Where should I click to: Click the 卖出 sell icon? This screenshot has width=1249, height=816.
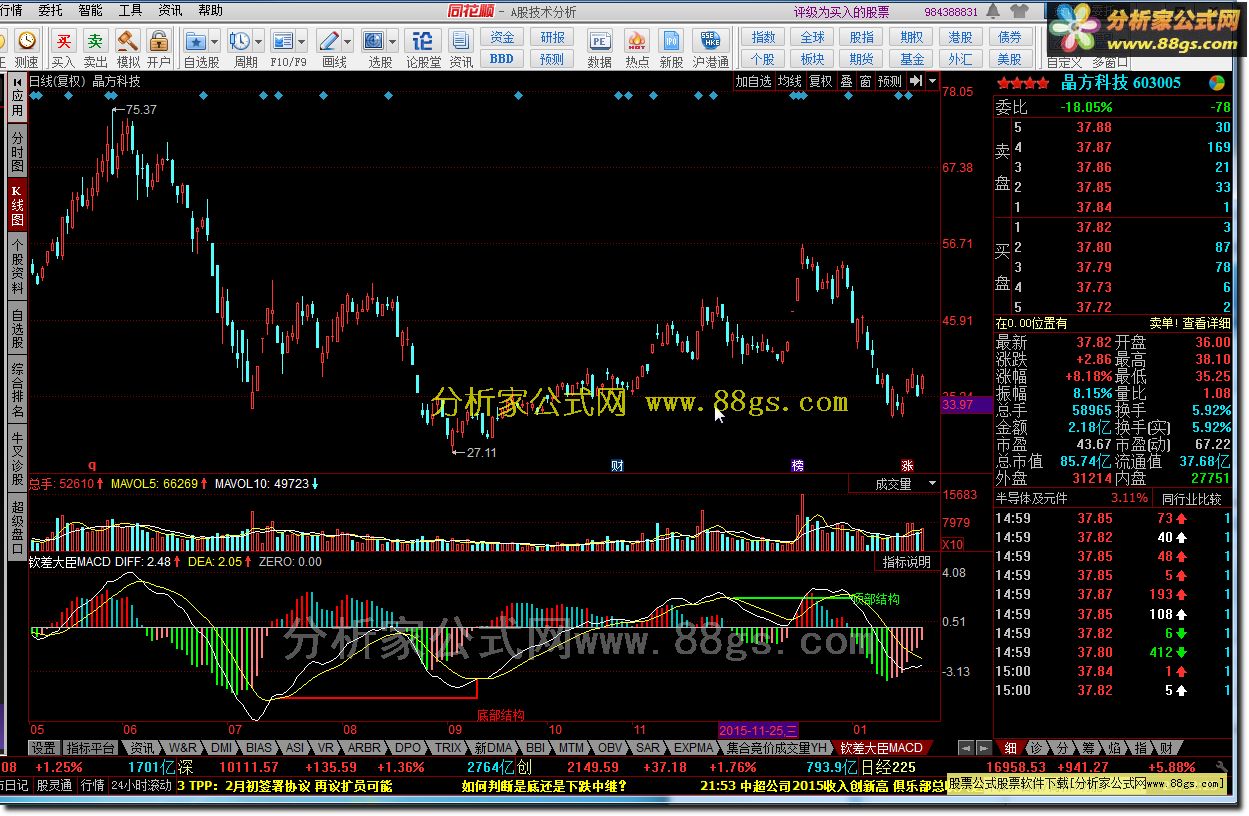pos(95,41)
